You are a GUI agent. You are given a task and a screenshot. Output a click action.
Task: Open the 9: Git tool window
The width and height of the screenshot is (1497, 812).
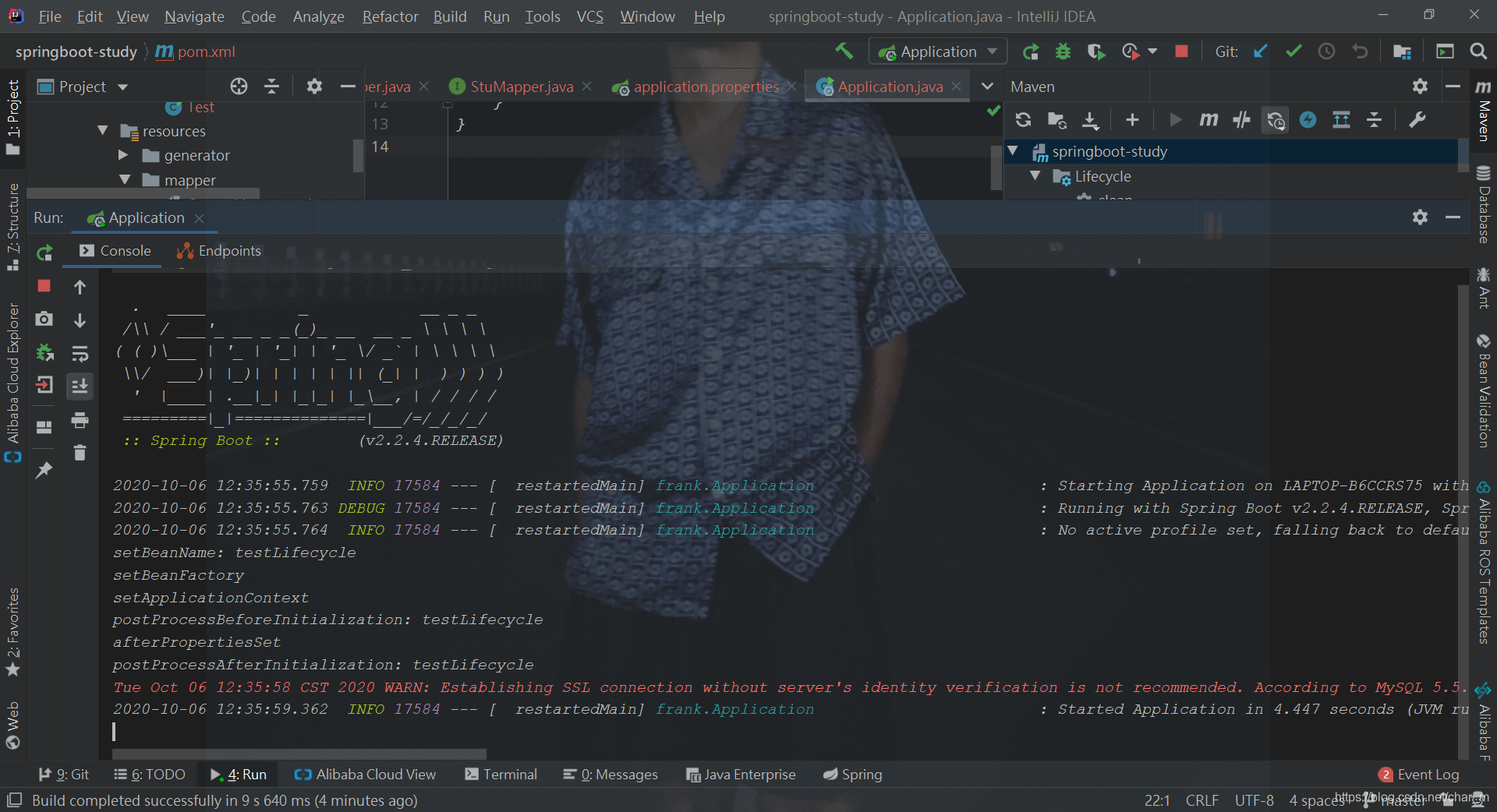click(65, 775)
